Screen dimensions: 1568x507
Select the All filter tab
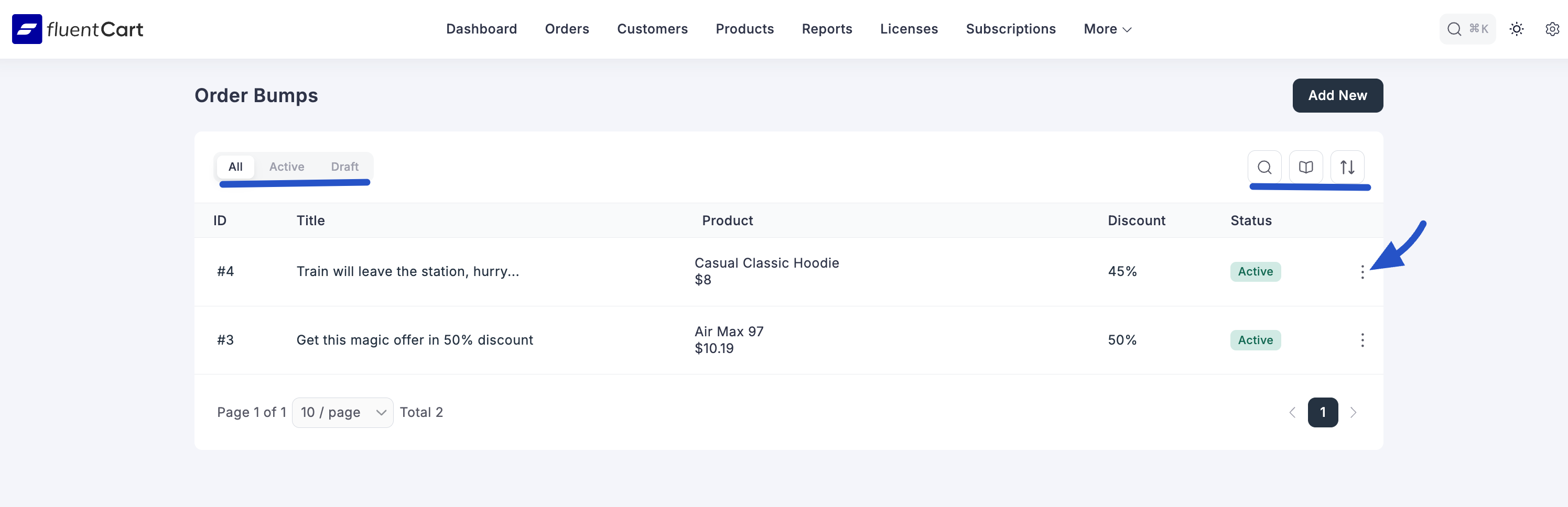point(235,167)
